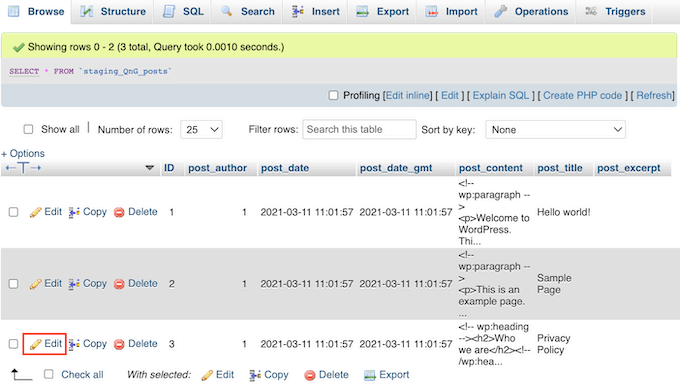Click the Operations wrench icon
This screenshot has width=680, height=384.
point(500,11)
